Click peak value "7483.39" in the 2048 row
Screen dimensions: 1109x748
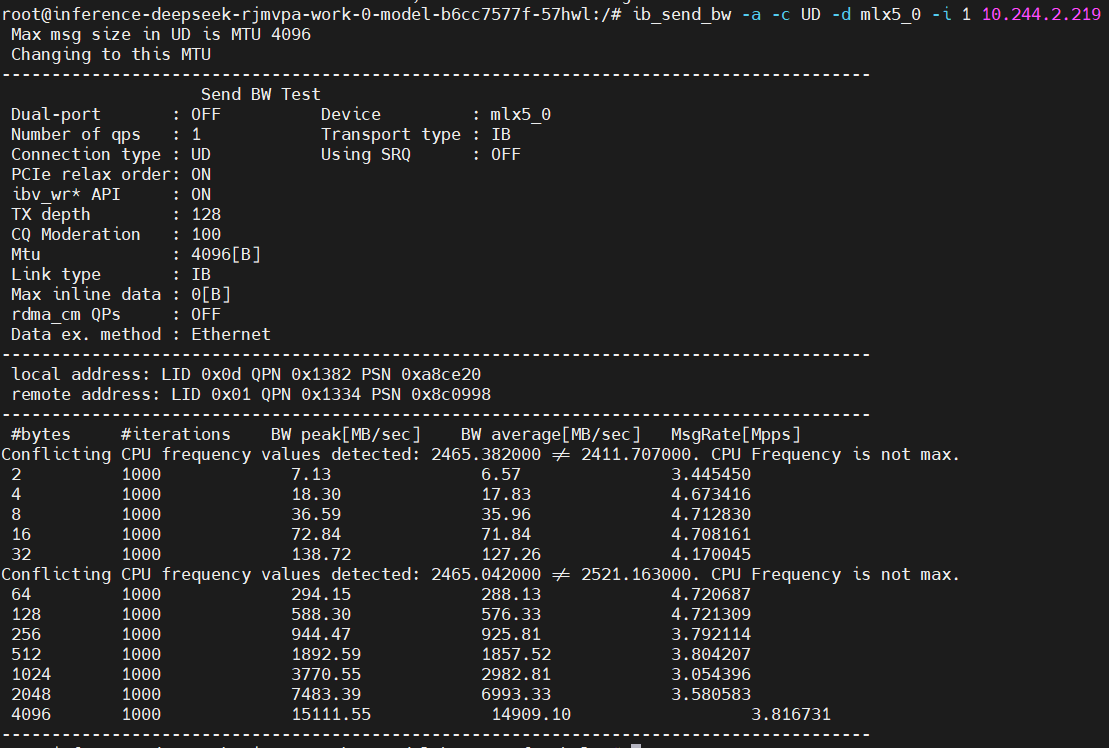[x=326, y=694]
